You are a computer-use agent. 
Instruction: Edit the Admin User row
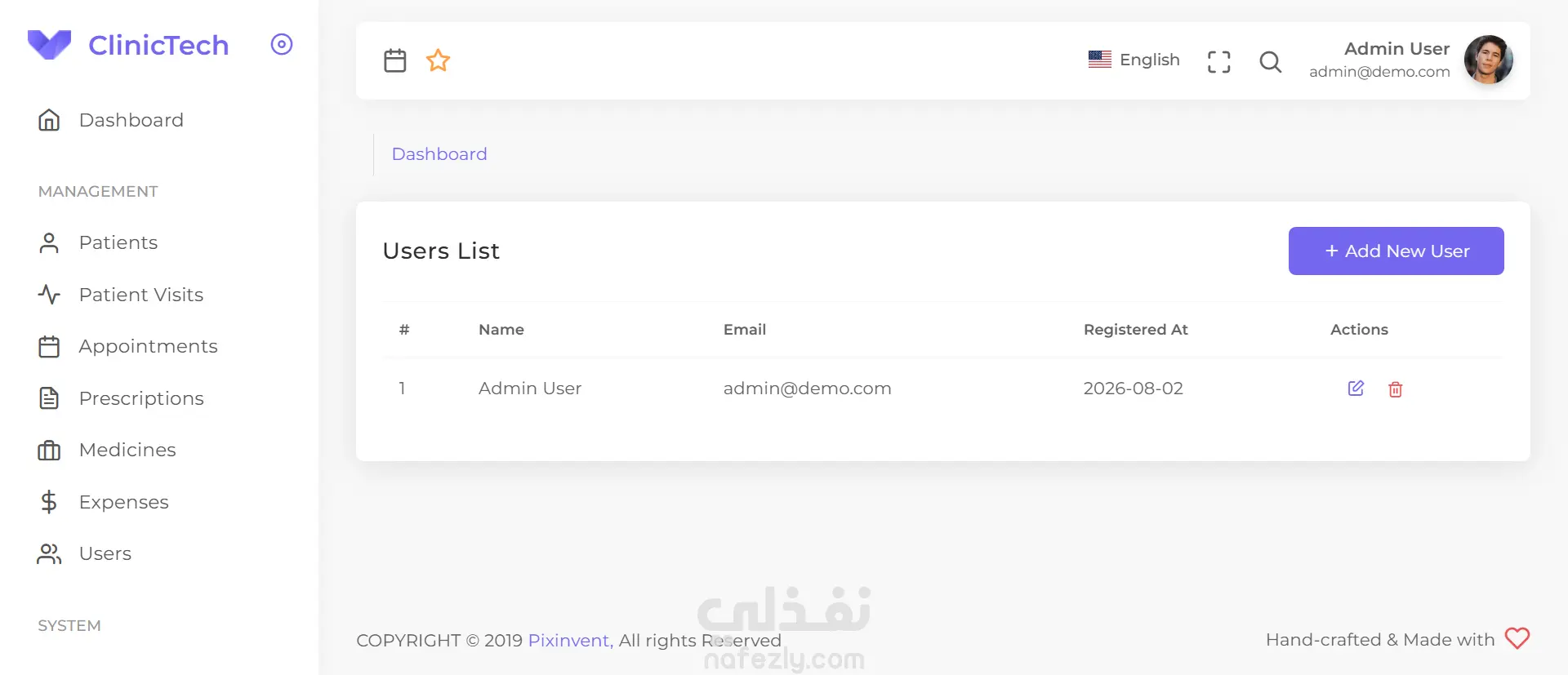click(1356, 389)
